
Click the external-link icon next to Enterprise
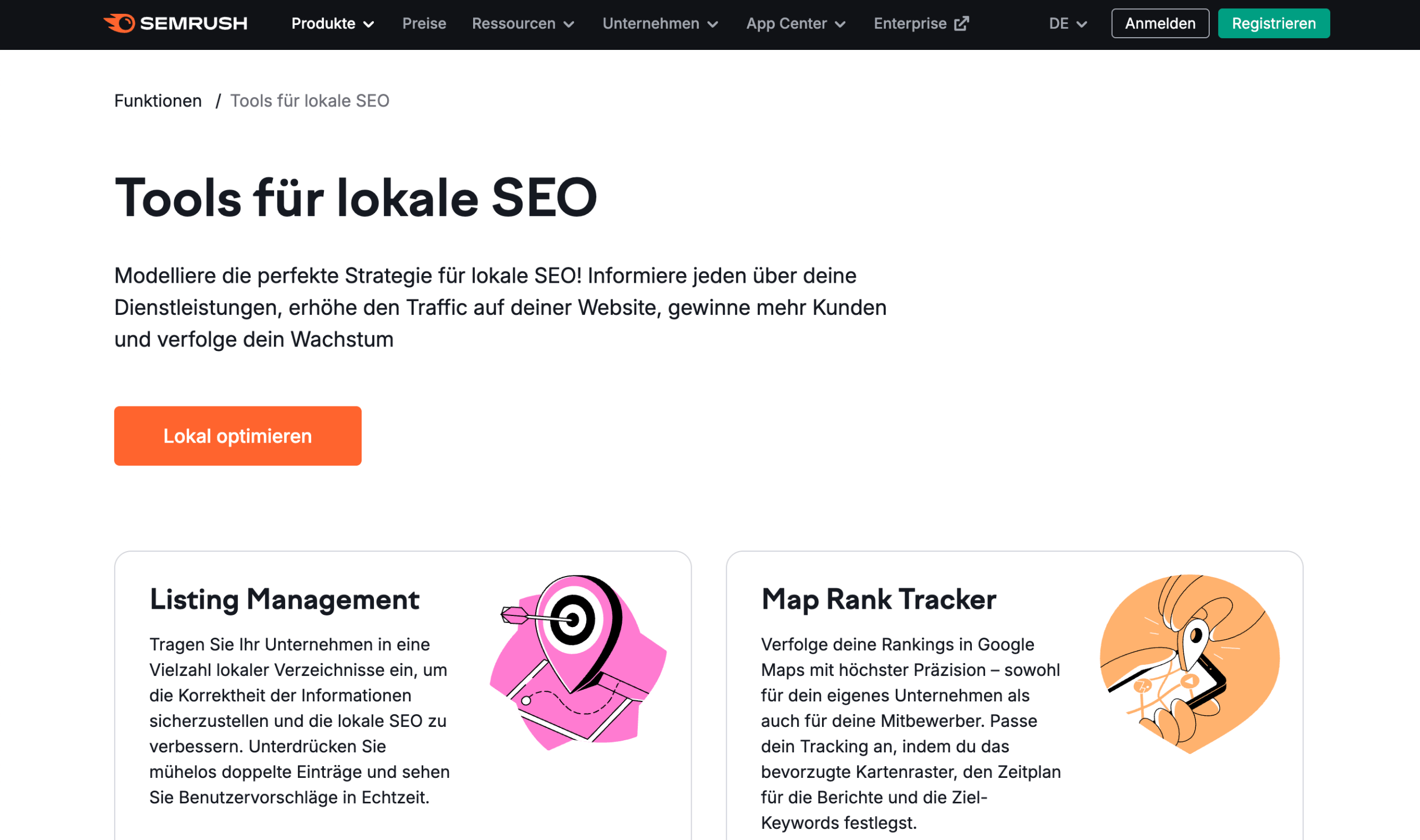[x=962, y=23]
